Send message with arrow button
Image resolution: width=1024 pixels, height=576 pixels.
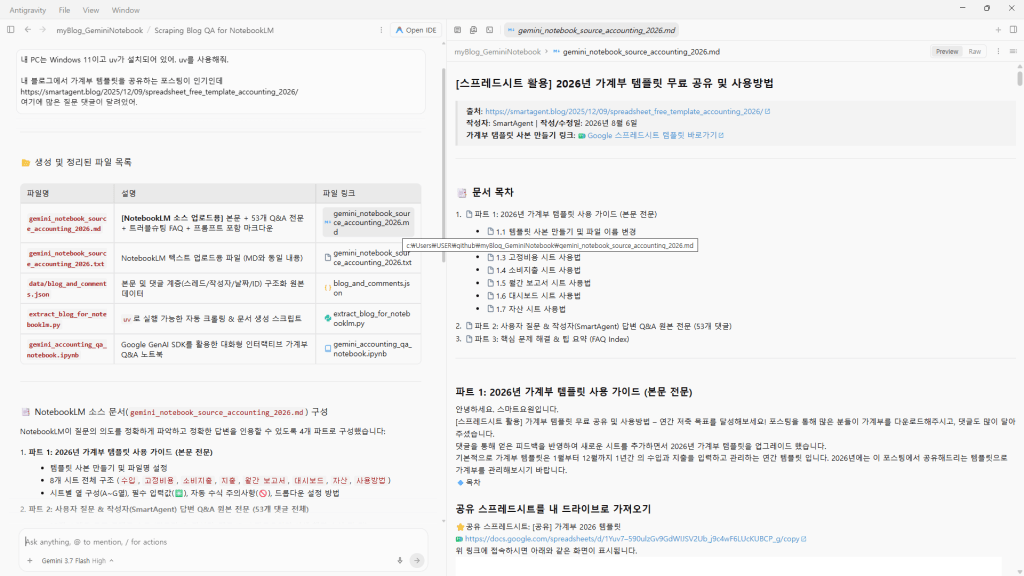(x=417, y=560)
